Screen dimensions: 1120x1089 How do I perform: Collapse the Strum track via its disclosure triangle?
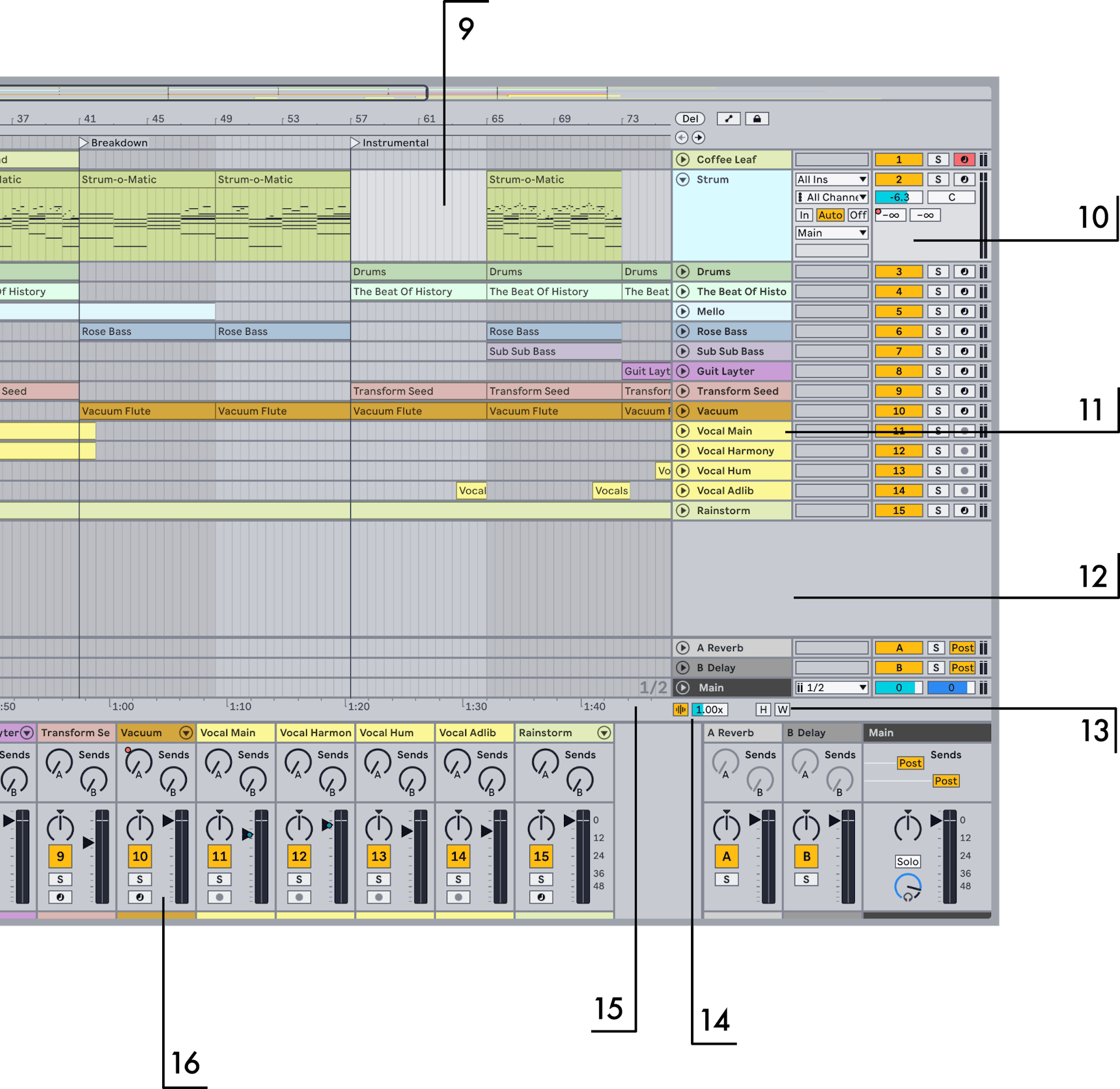point(682,179)
